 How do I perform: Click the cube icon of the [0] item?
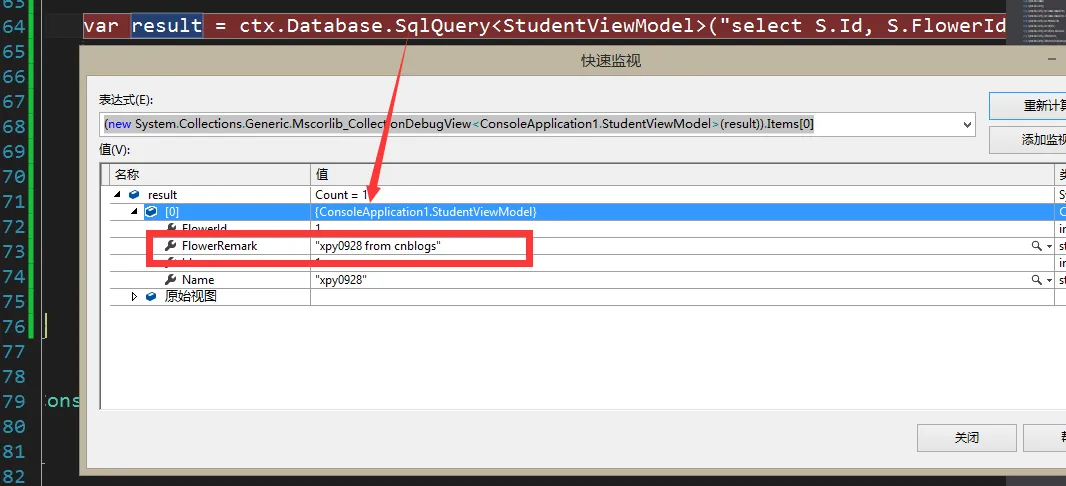point(151,212)
